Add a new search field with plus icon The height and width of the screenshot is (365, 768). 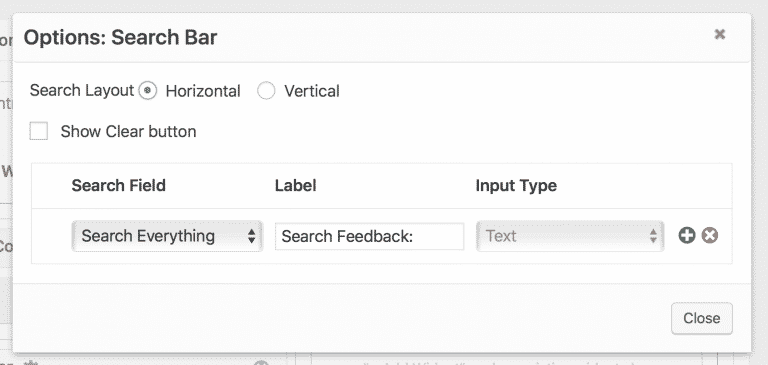click(x=687, y=236)
